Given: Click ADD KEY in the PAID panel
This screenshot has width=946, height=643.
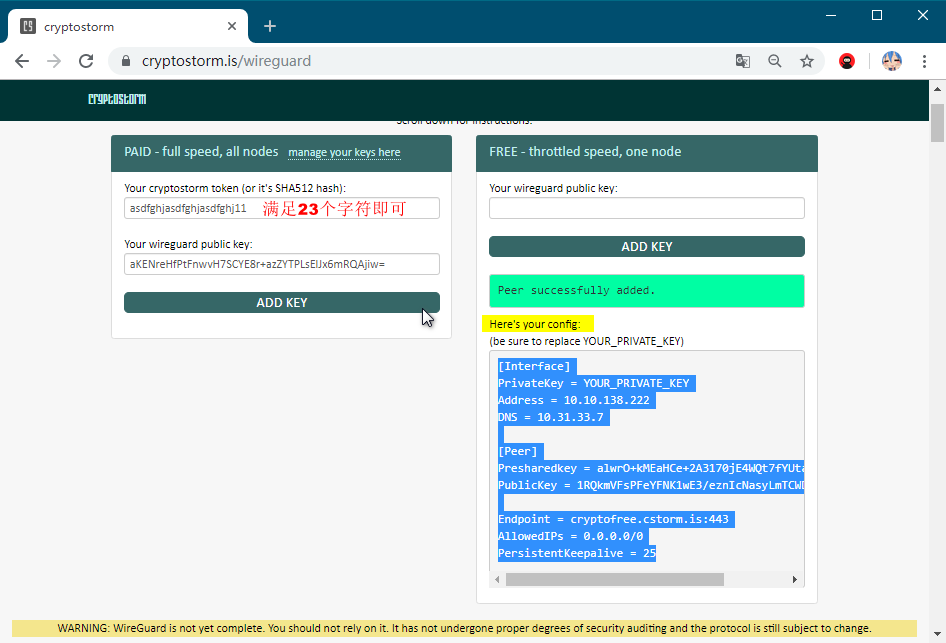Looking at the screenshot, I should 282,303.
